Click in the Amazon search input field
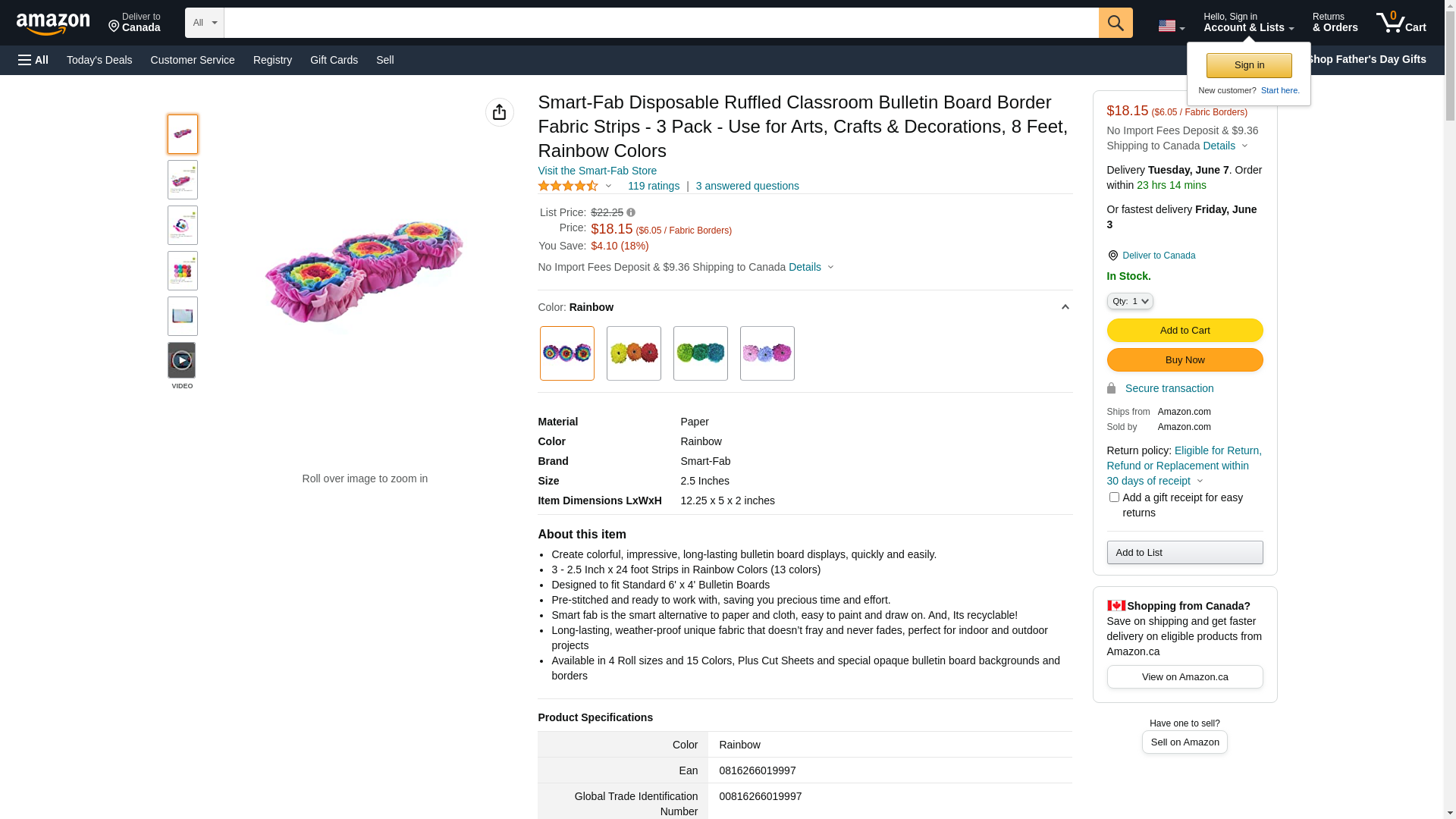 click(x=661, y=23)
